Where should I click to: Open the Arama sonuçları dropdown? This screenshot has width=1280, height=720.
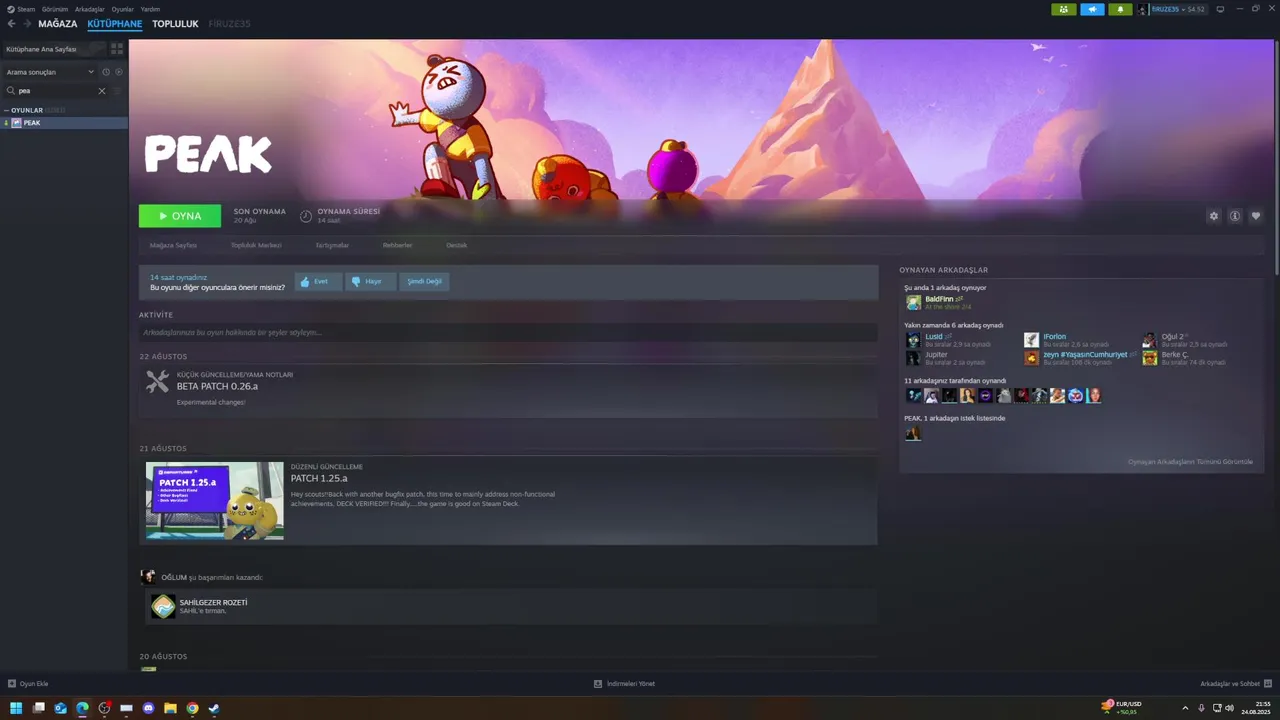(50, 72)
